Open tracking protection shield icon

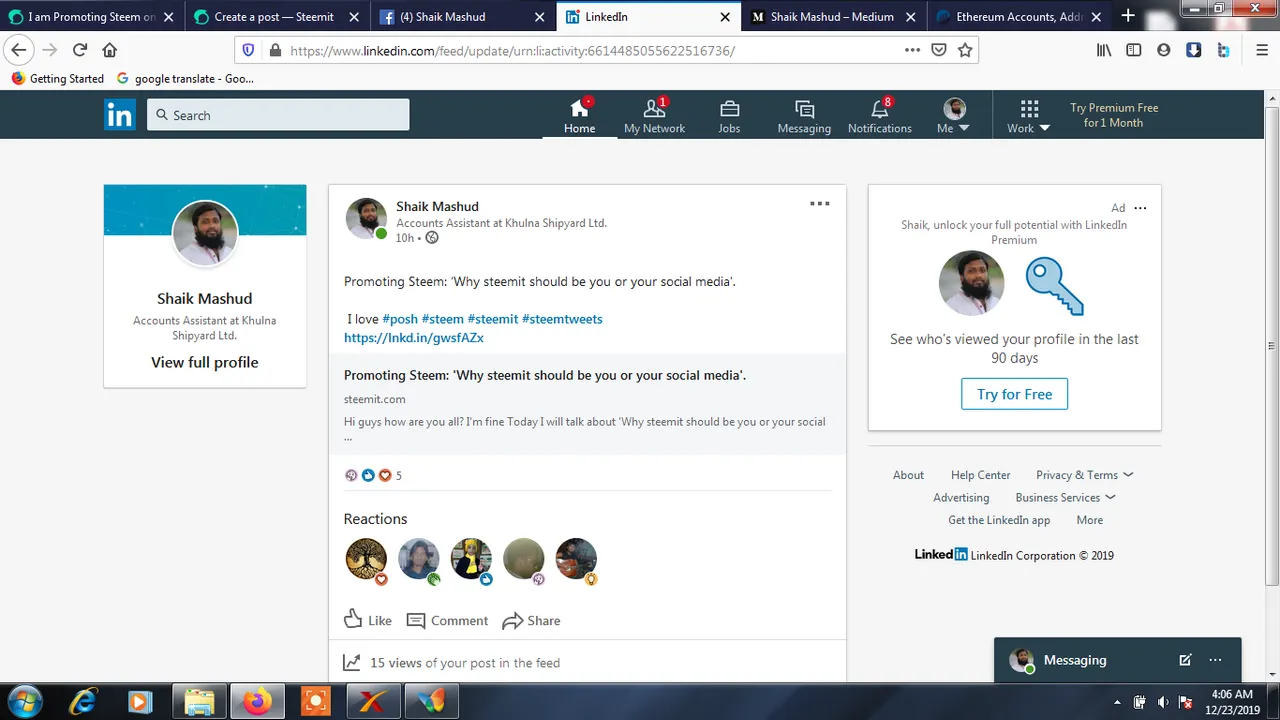[248, 50]
